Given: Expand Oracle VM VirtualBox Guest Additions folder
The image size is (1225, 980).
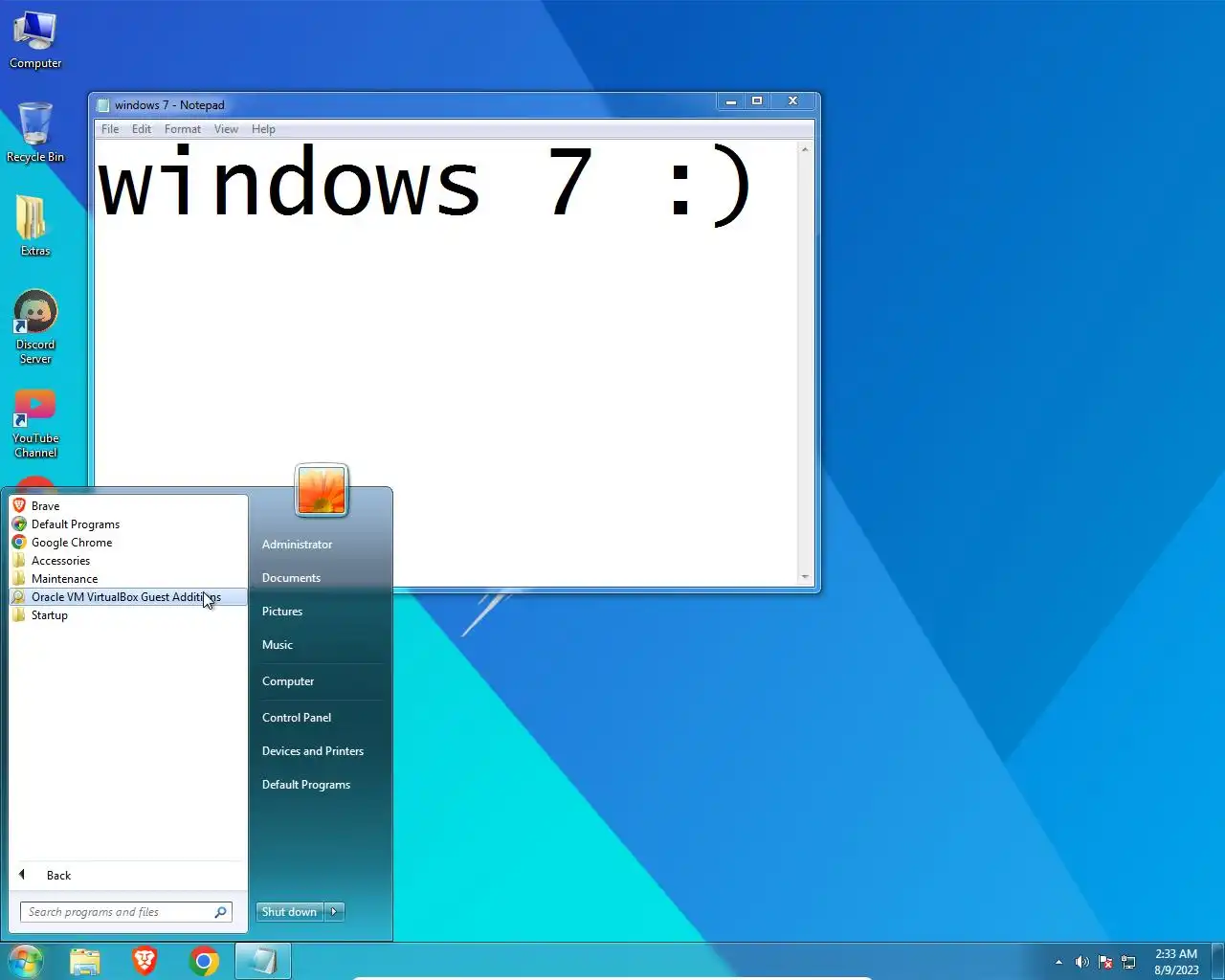Looking at the screenshot, I should pos(127,596).
